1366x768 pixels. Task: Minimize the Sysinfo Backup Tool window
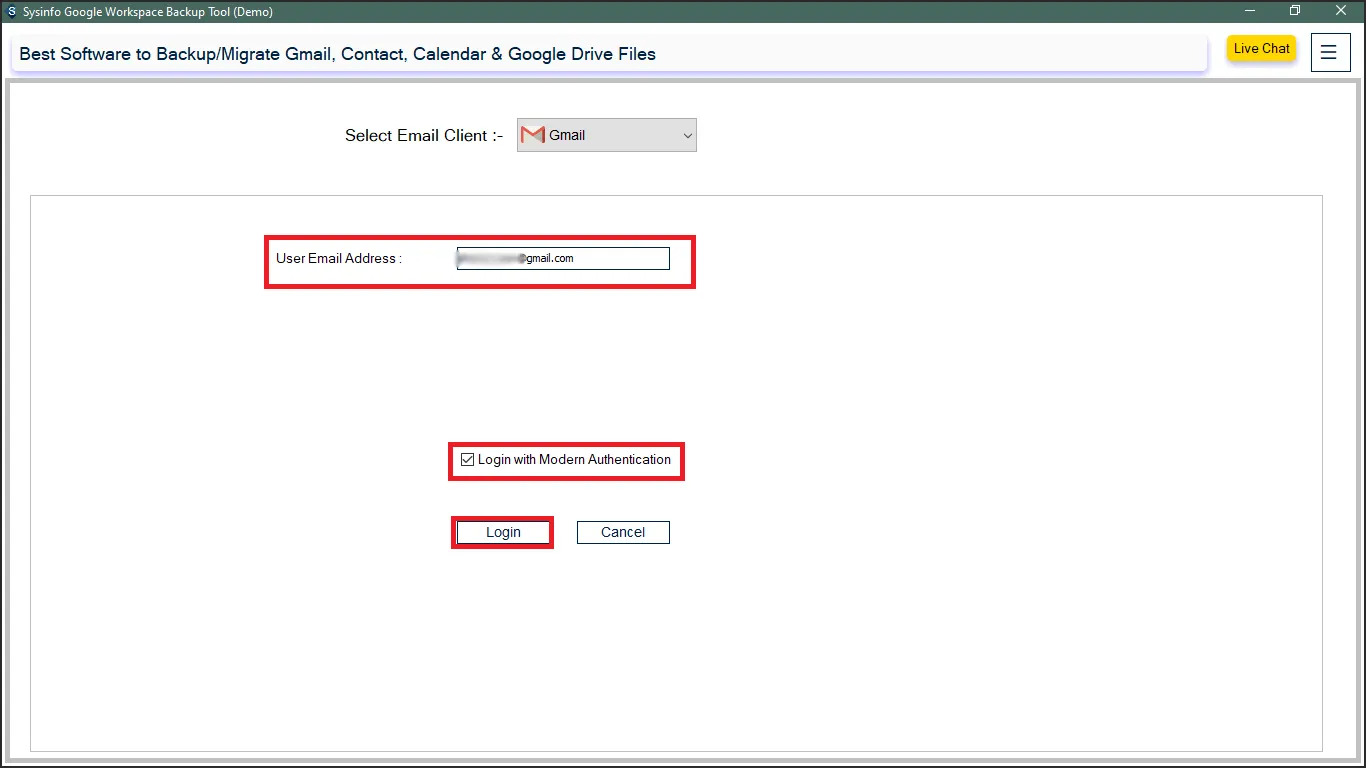click(x=1249, y=11)
